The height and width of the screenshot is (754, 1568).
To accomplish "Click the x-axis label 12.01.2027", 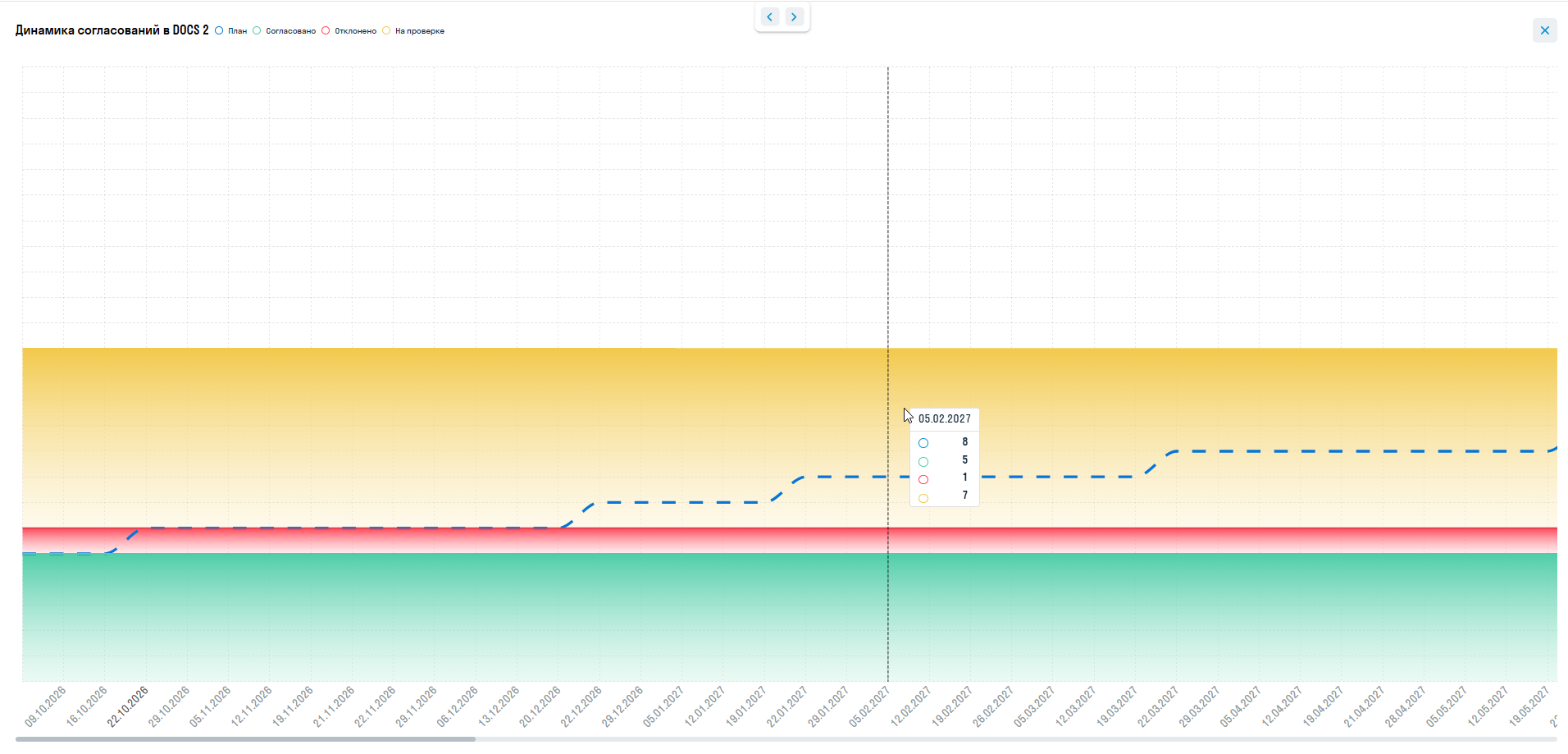I will (x=704, y=706).
